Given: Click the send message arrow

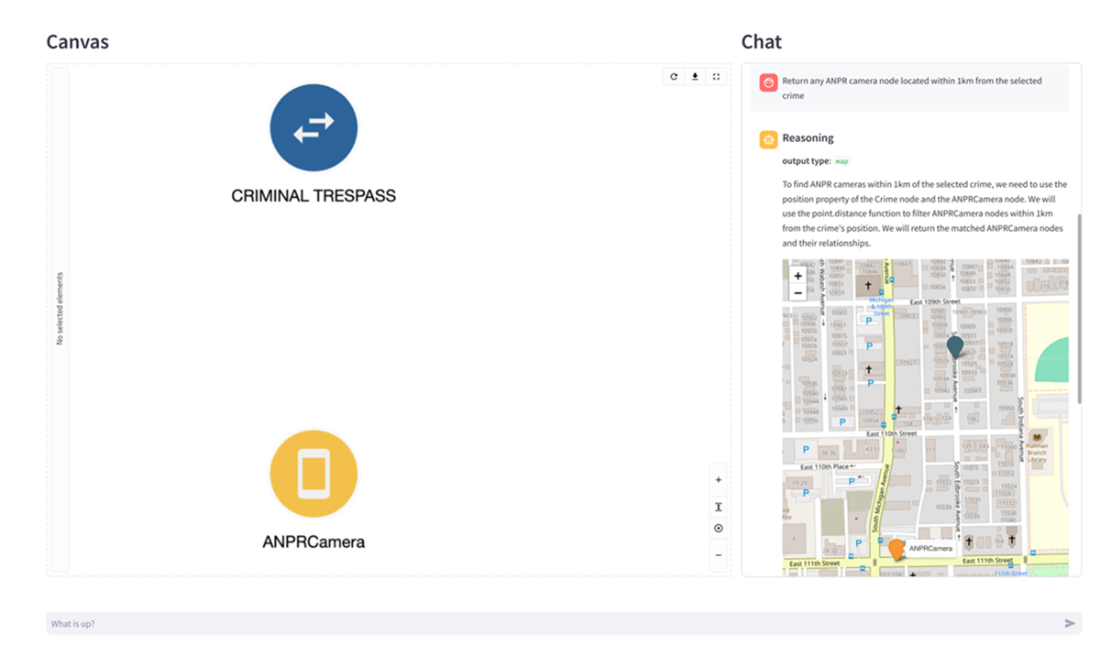Looking at the screenshot, I should 1070,624.
